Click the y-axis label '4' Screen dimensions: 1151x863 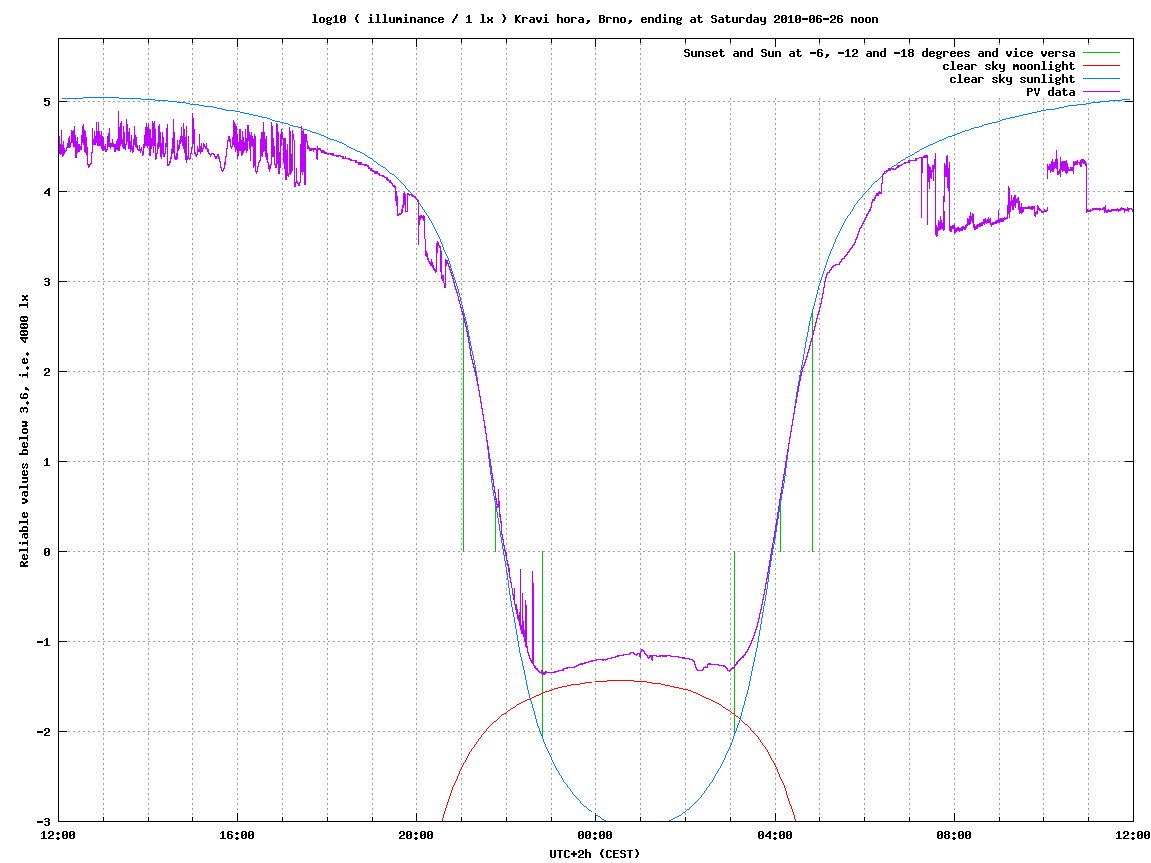pyautogui.click(x=47, y=192)
